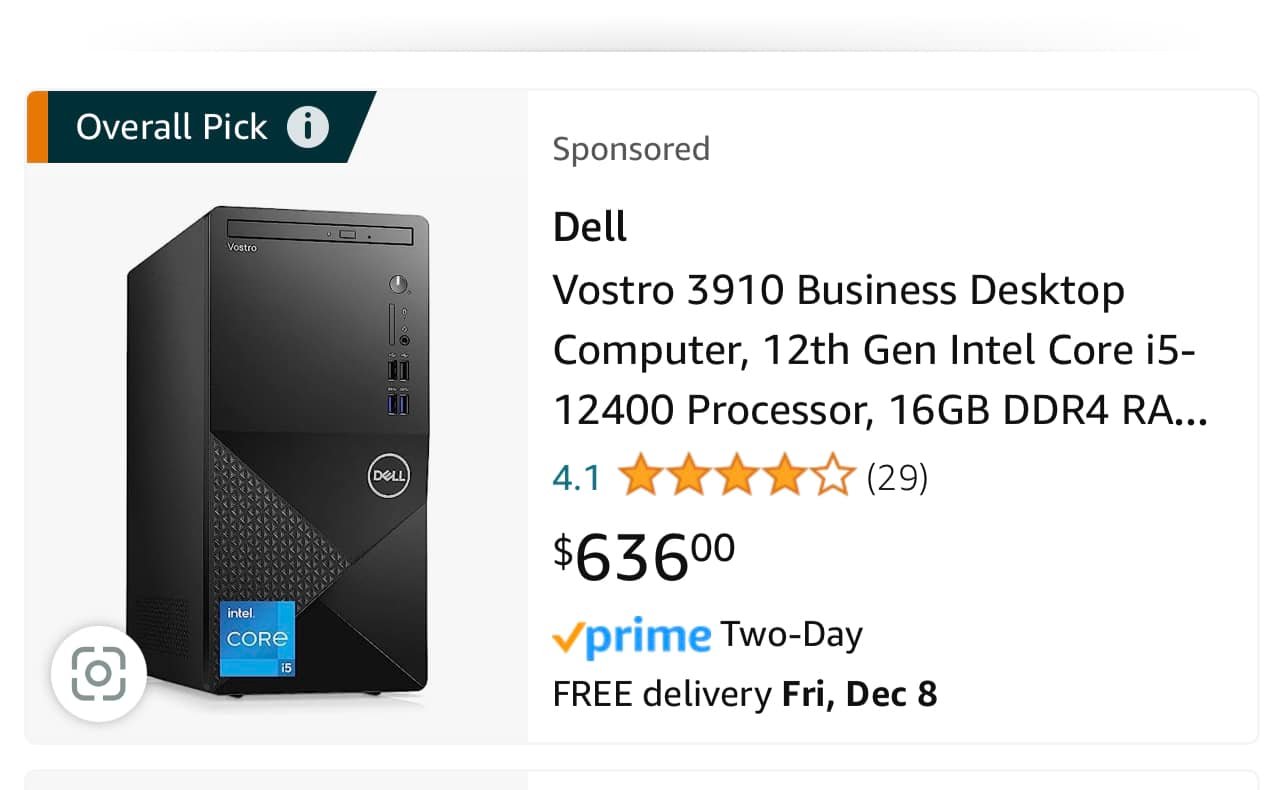The width and height of the screenshot is (1284, 790).
Task: Tap the camera visual search icon
Action: [99, 673]
